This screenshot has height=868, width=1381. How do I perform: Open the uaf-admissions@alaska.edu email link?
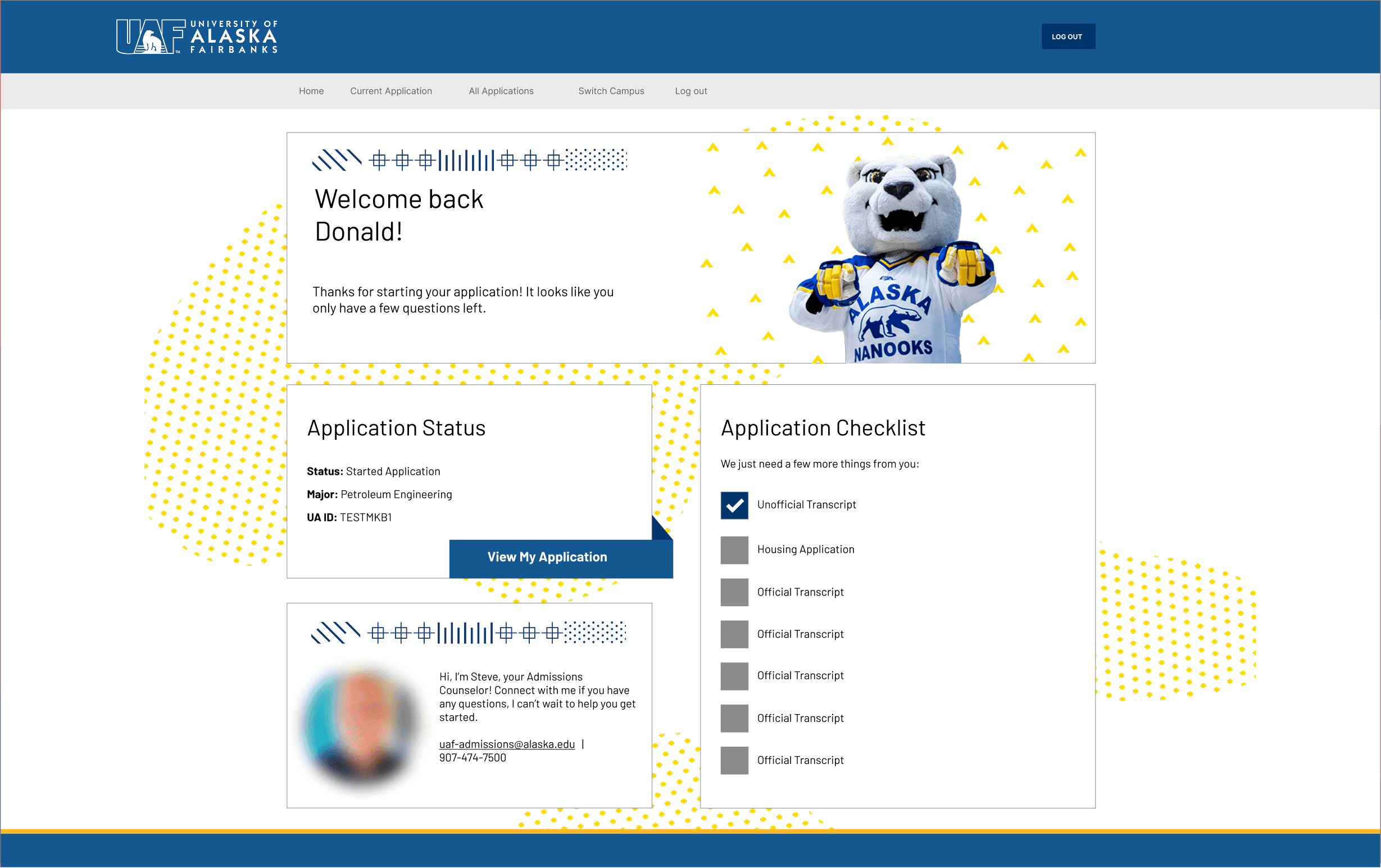pyautogui.click(x=506, y=744)
